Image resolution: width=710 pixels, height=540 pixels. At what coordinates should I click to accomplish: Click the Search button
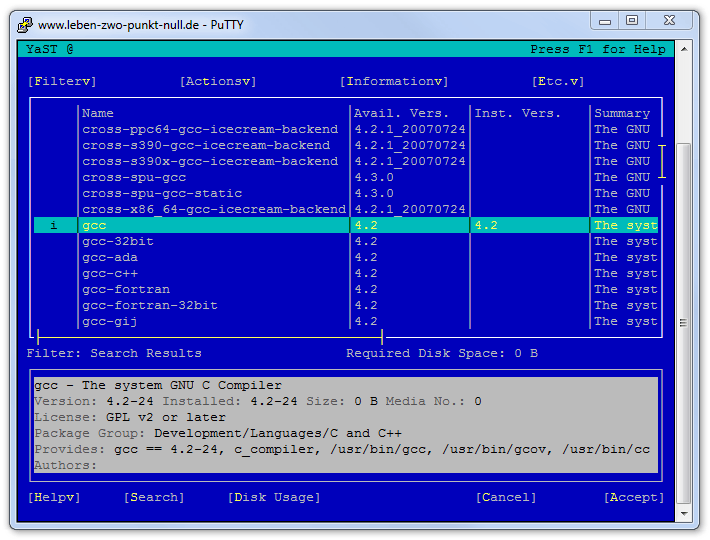[x=154, y=497]
